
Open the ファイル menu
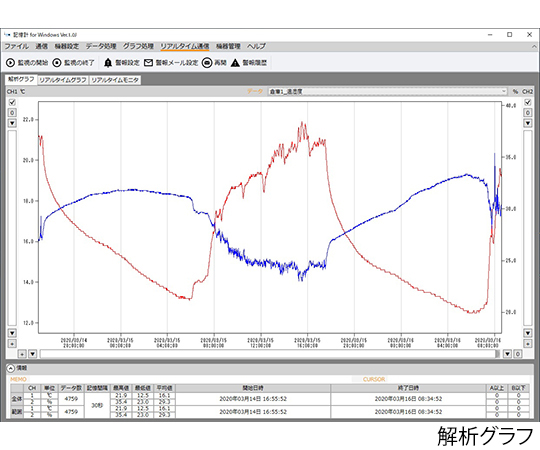(x=17, y=46)
